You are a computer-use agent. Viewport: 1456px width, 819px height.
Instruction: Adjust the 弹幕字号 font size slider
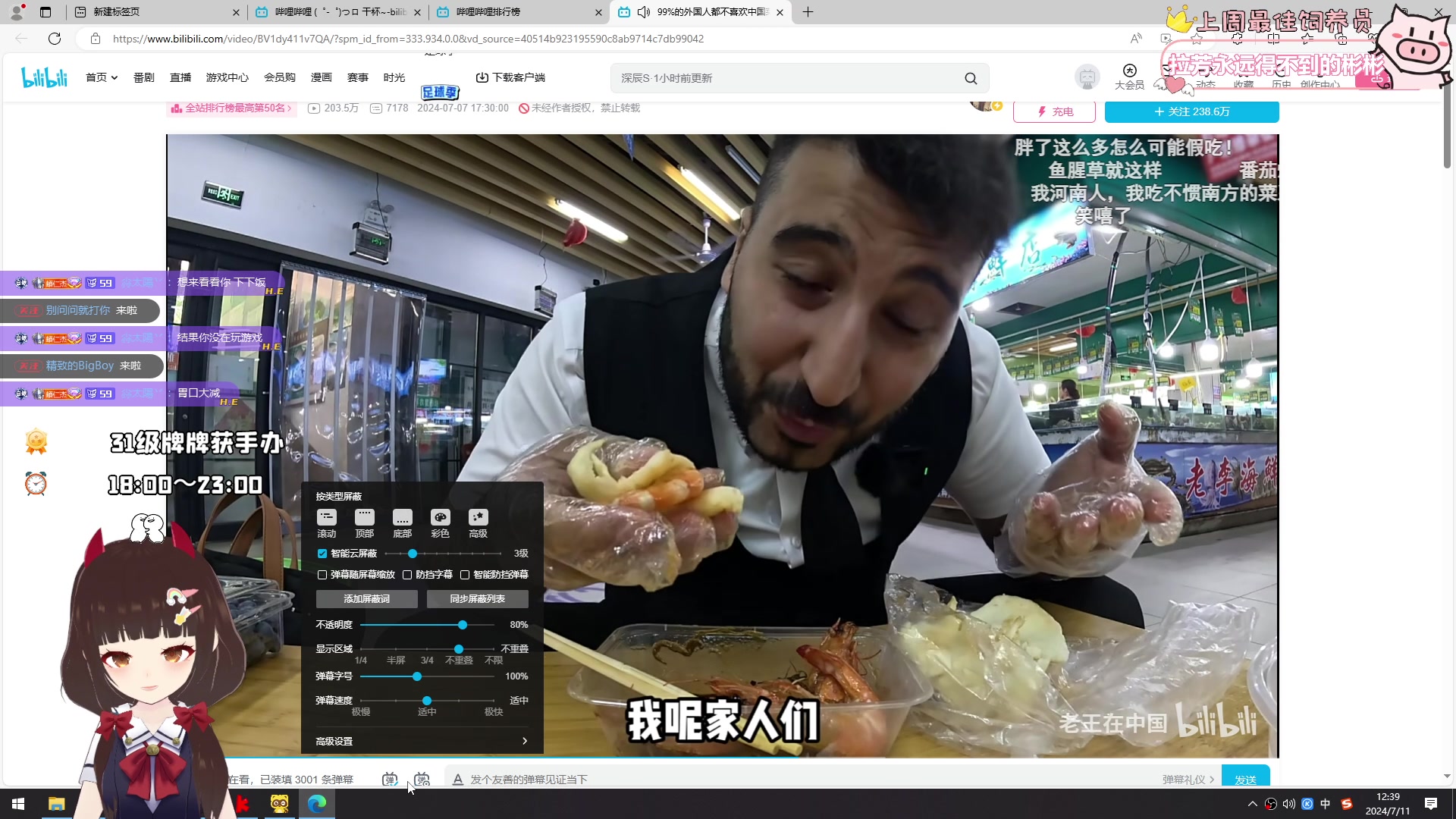click(417, 676)
